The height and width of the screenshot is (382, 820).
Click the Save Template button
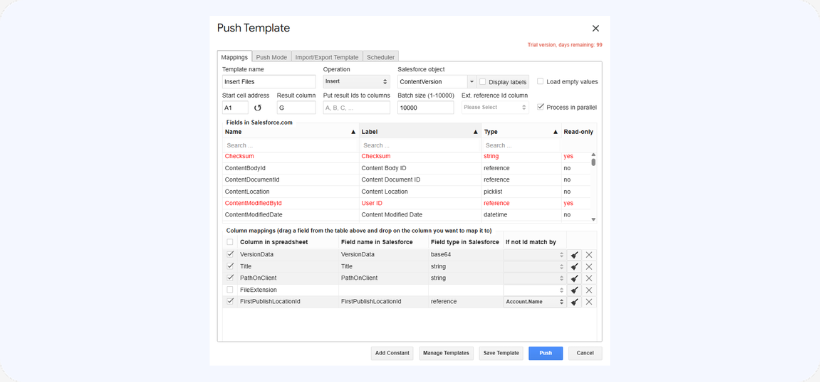(x=501, y=353)
